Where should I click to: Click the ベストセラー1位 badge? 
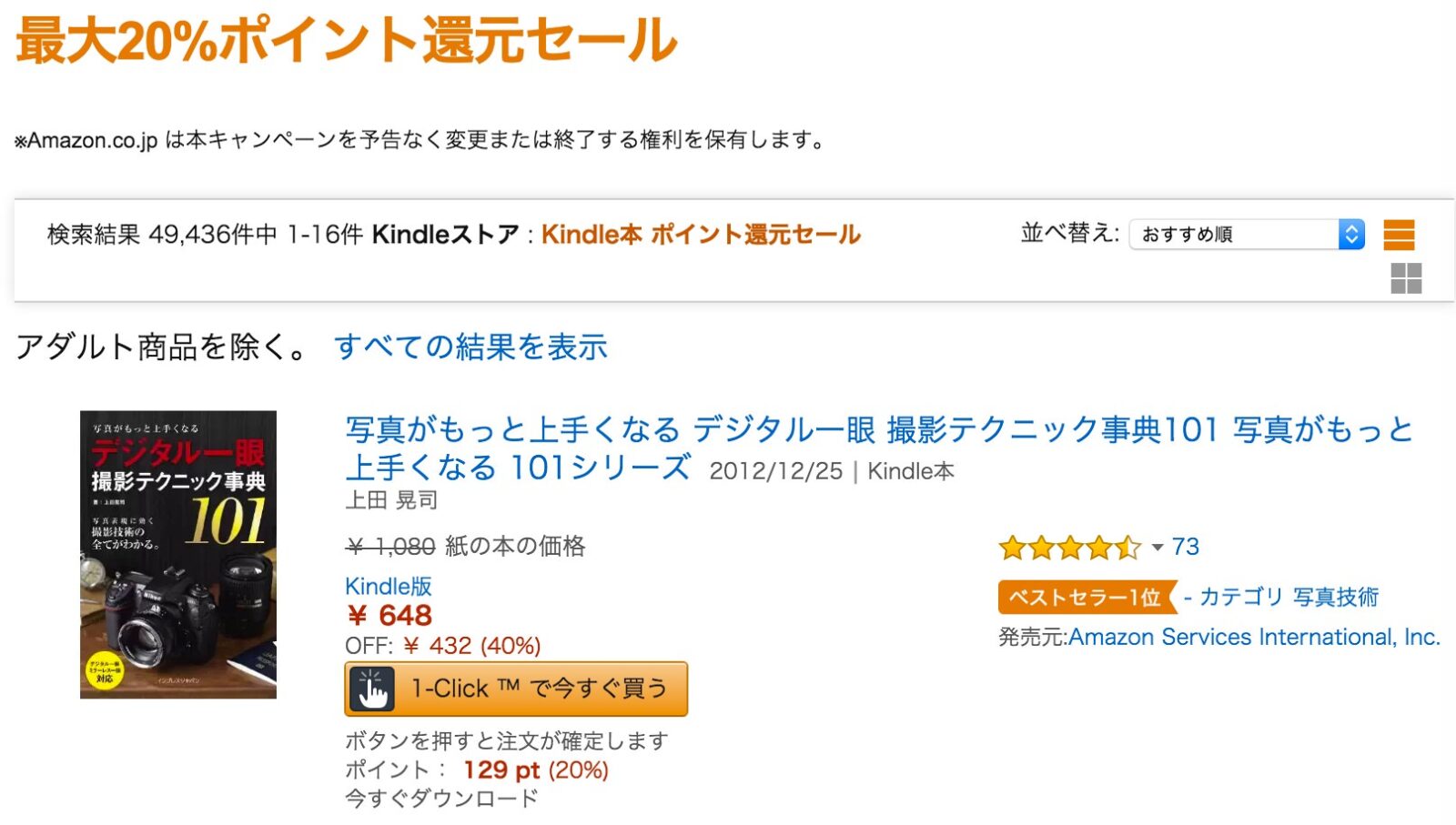pos(1085,598)
